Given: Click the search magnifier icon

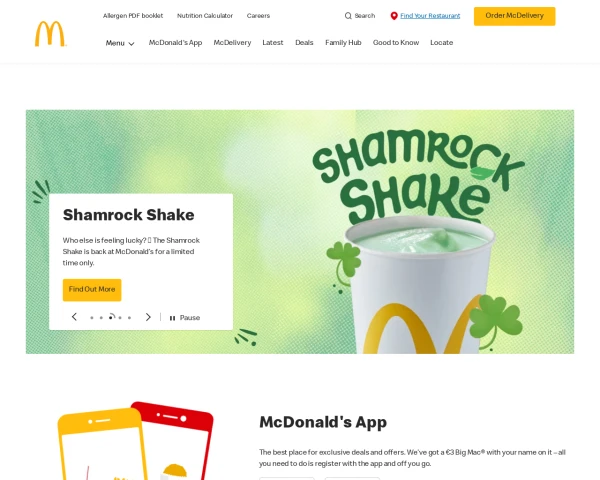Looking at the screenshot, I should coord(348,16).
